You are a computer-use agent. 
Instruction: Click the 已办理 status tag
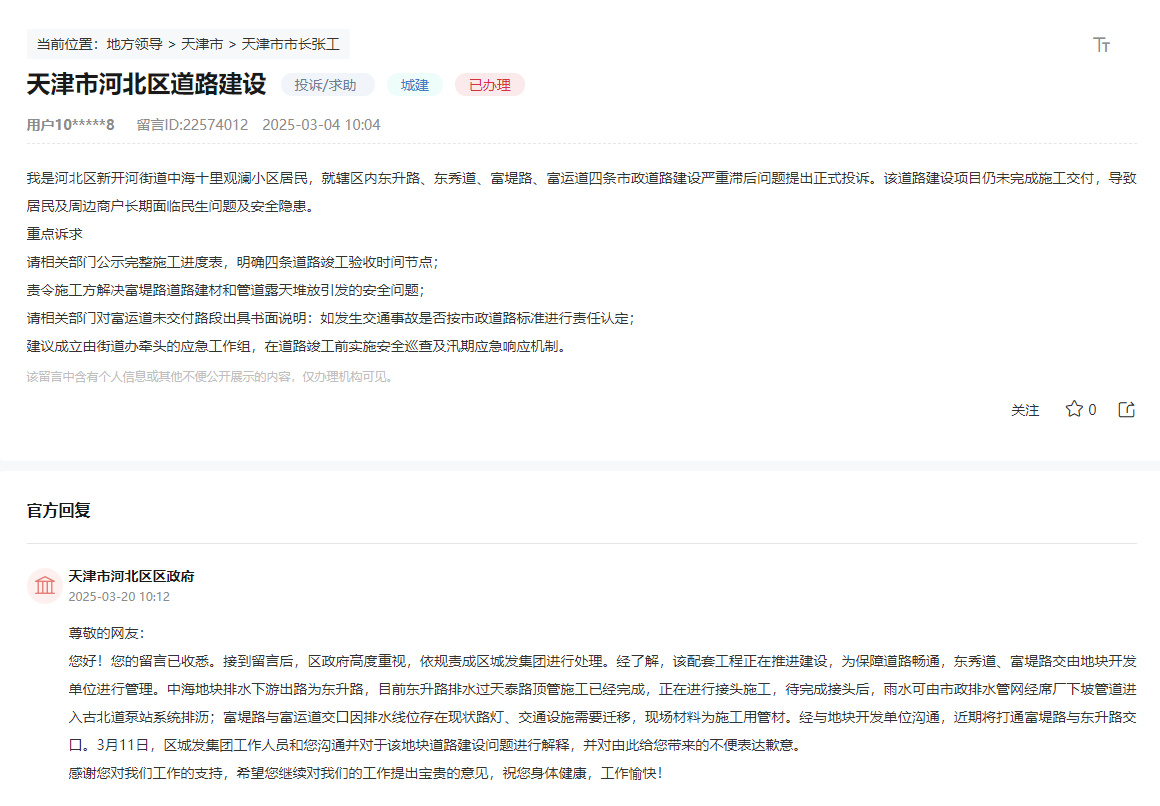[489, 85]
